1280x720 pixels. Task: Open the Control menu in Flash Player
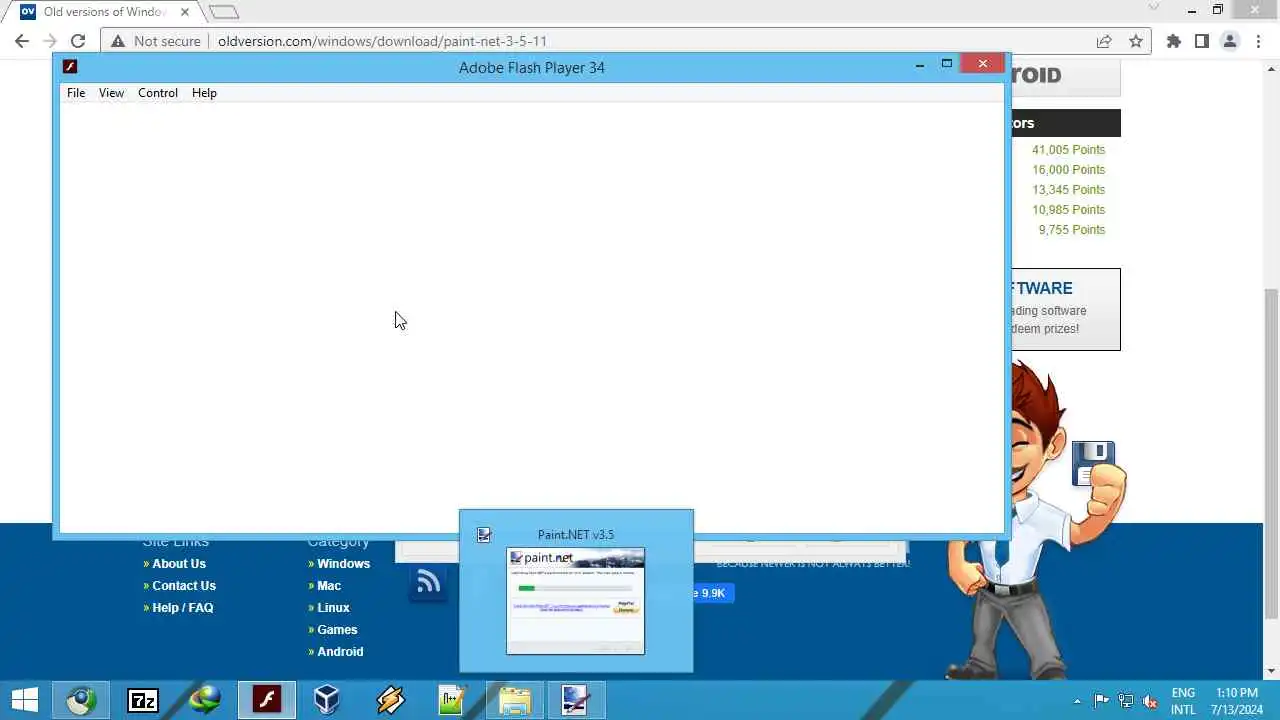(x=158, y=93)
